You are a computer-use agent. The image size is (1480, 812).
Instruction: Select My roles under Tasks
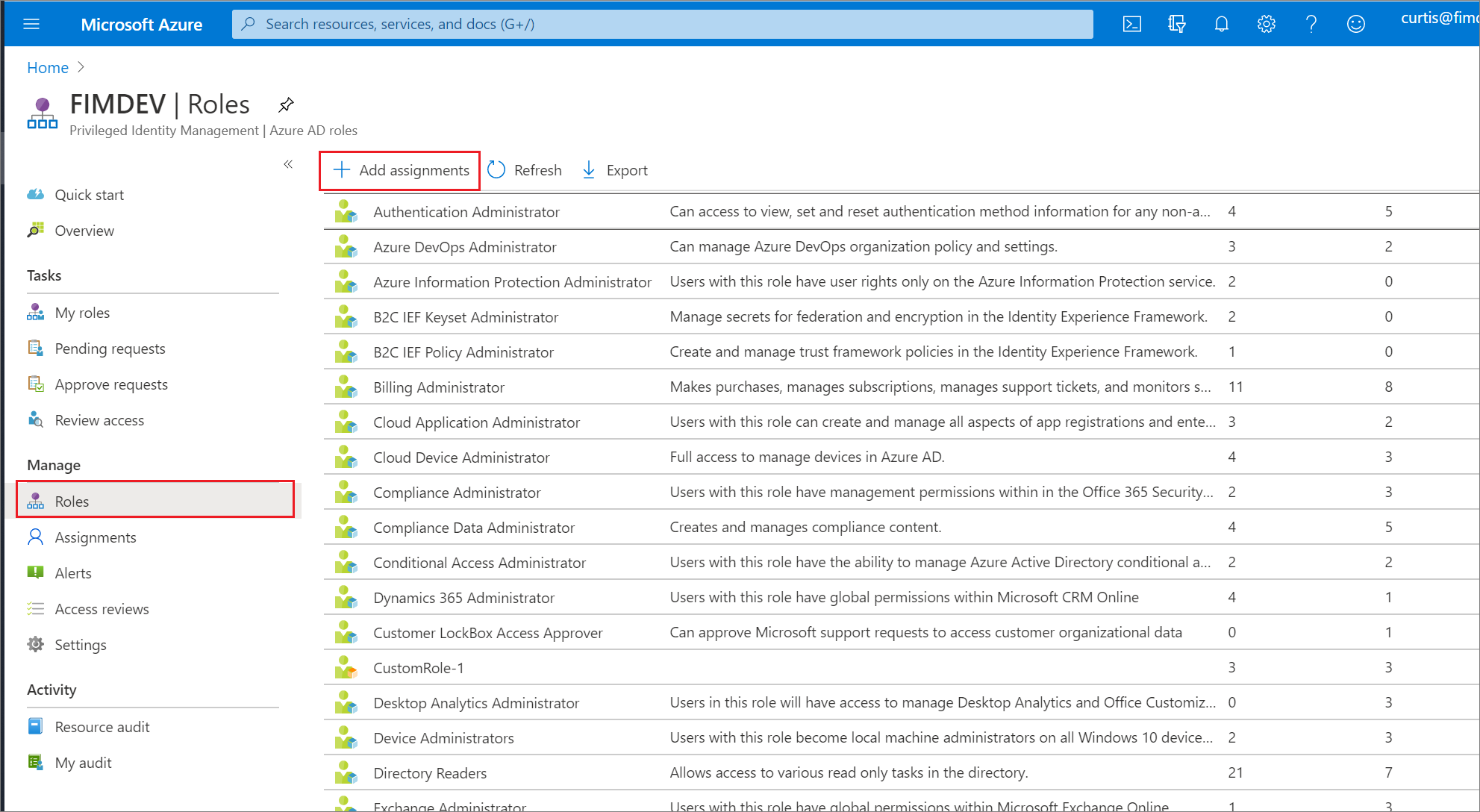coord(82,312)
